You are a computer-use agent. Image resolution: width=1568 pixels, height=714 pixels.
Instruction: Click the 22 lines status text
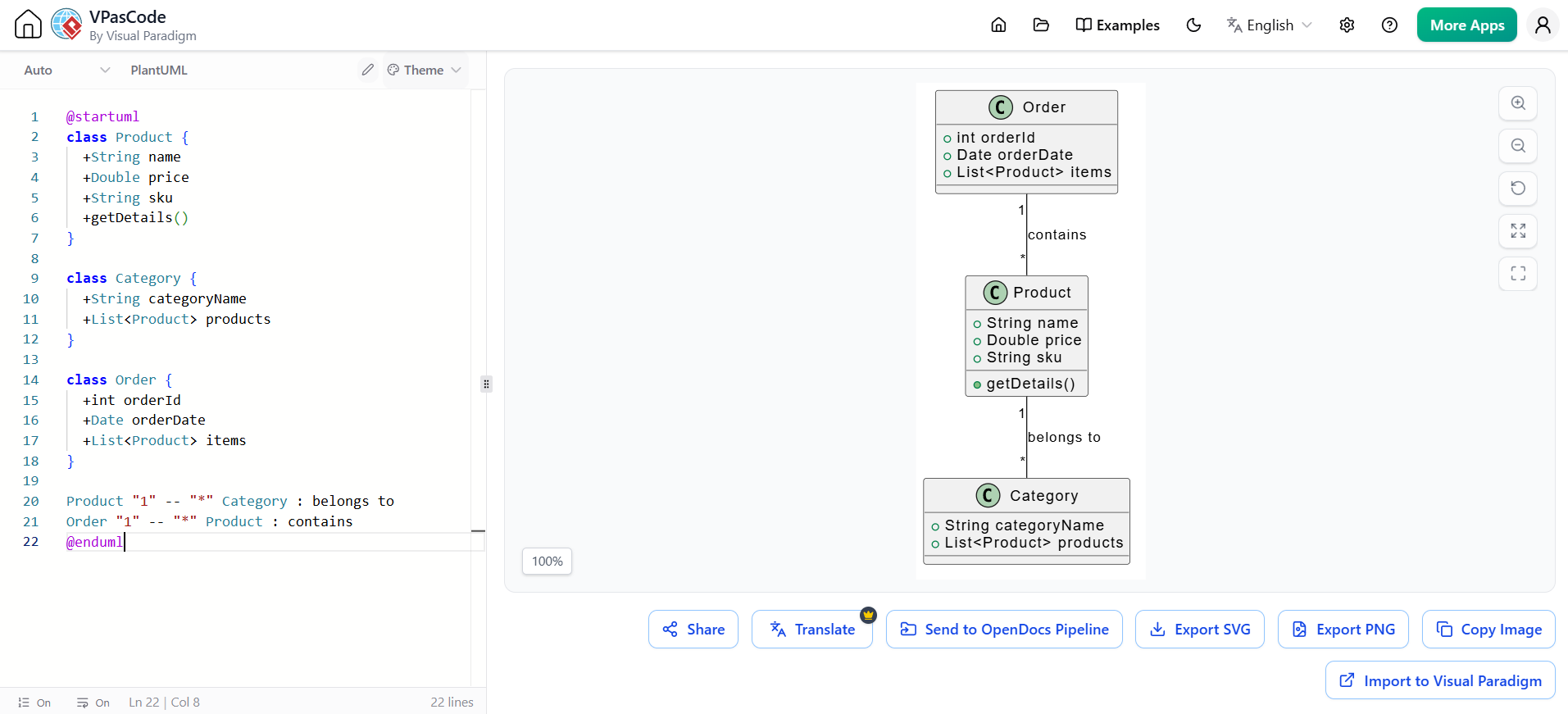(452, 703)
